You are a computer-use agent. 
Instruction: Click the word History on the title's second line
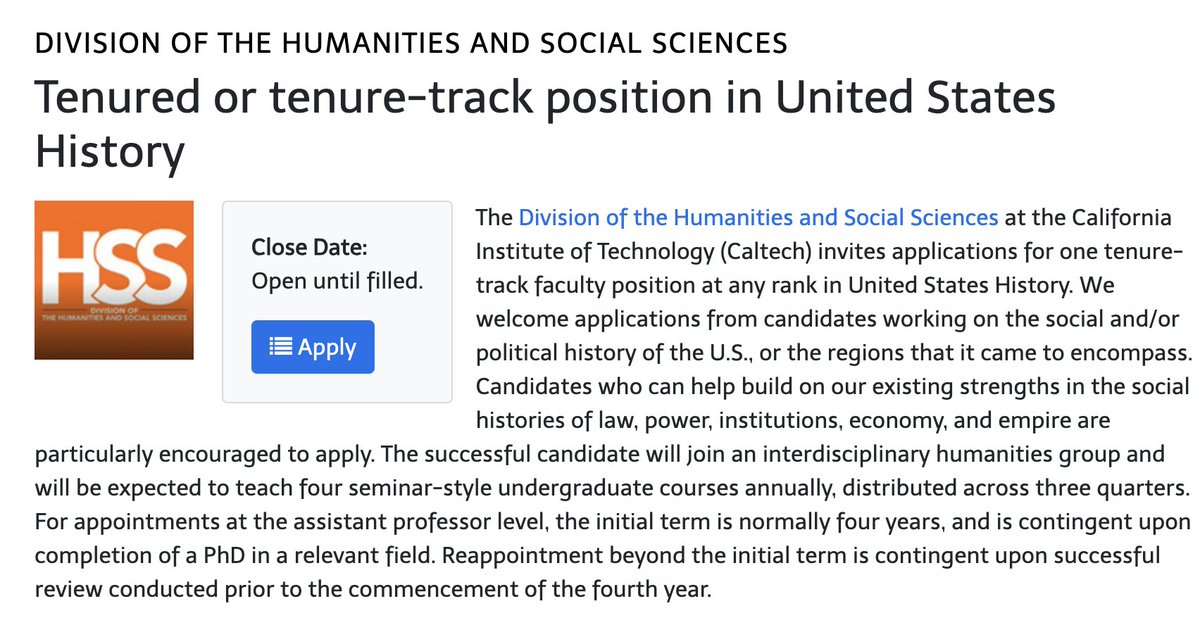(x=110, y=151)
